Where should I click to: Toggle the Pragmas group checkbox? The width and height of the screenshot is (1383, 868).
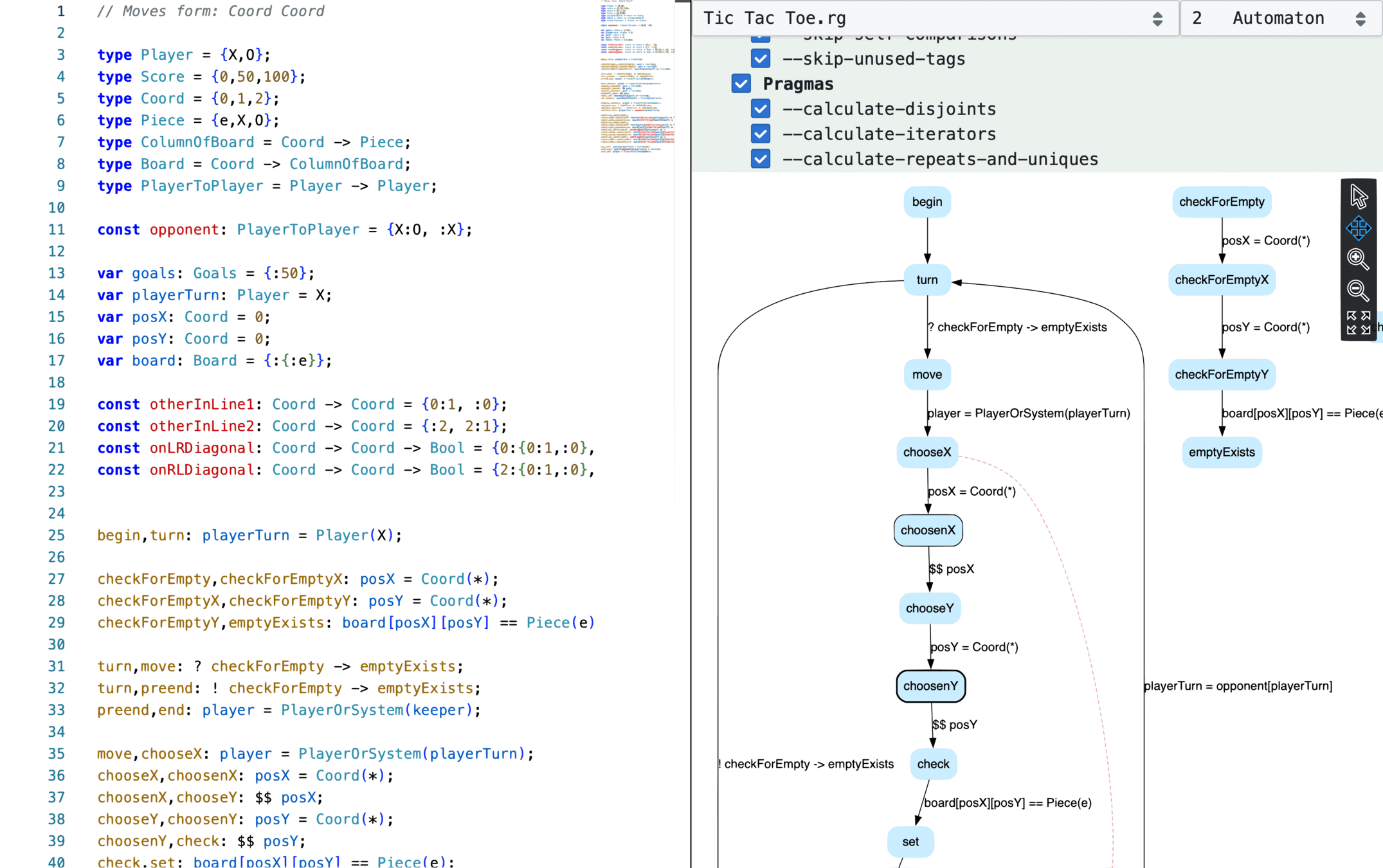pos(741,84)
